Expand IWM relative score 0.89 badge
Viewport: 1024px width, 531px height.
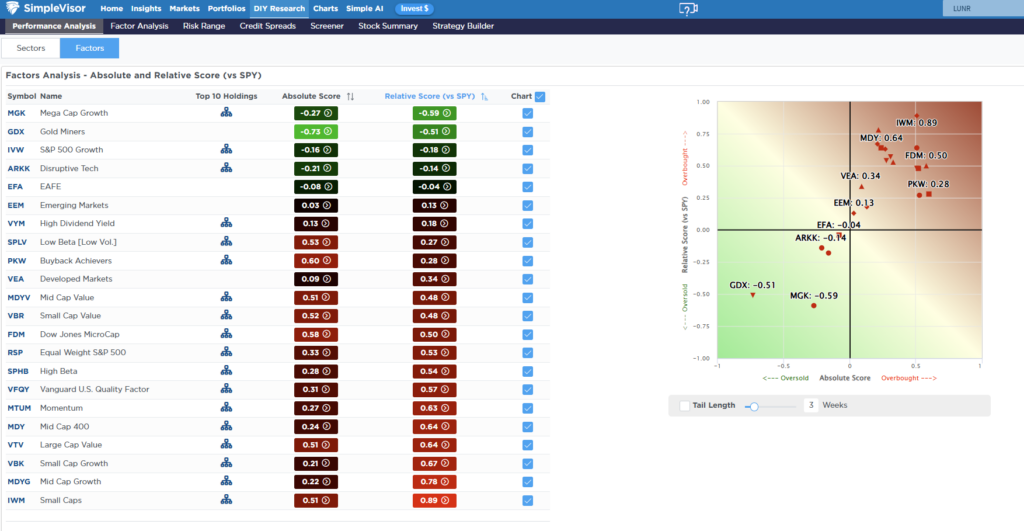click(434, 500)
